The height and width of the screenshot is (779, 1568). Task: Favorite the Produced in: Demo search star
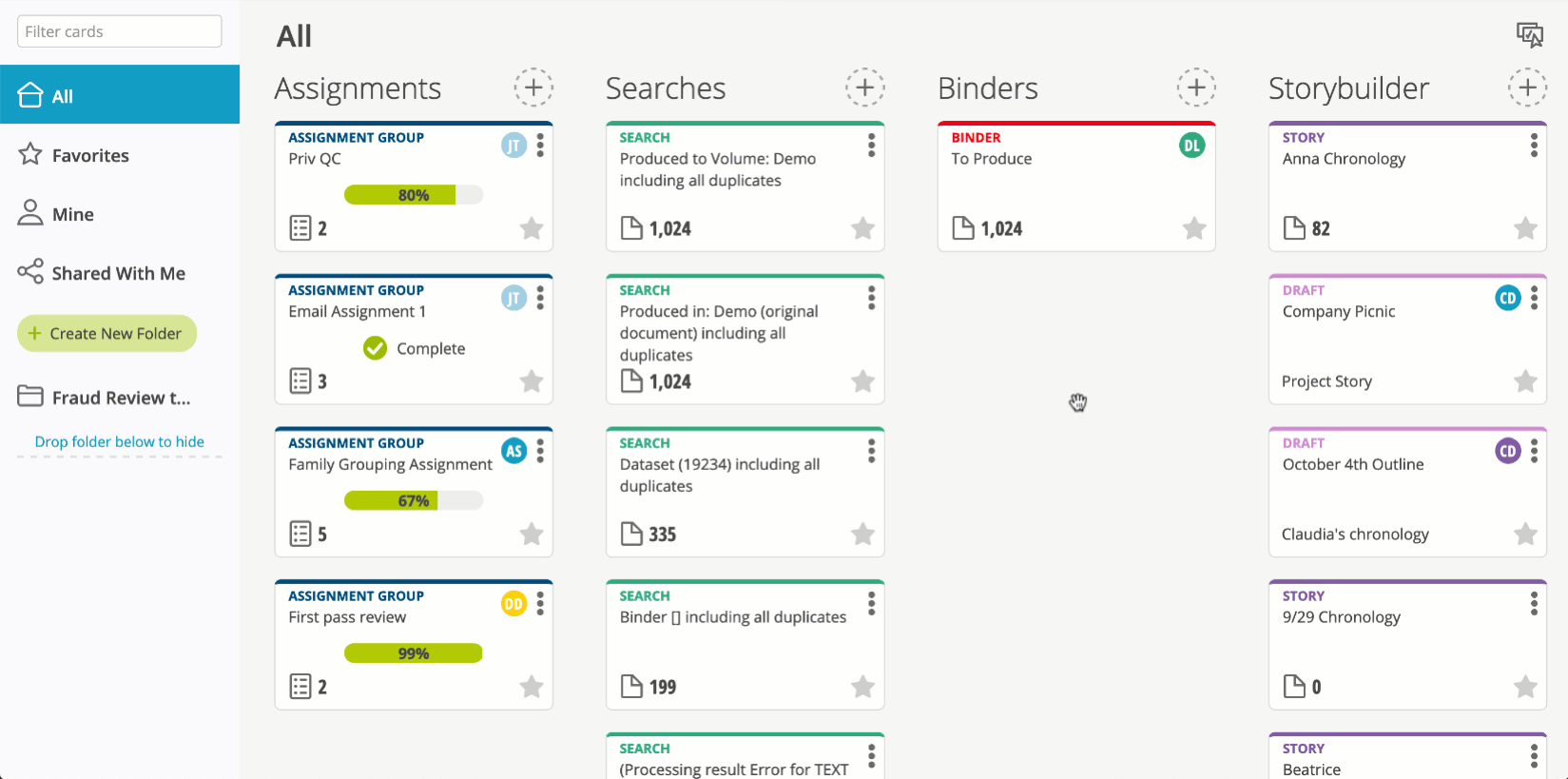862,381
